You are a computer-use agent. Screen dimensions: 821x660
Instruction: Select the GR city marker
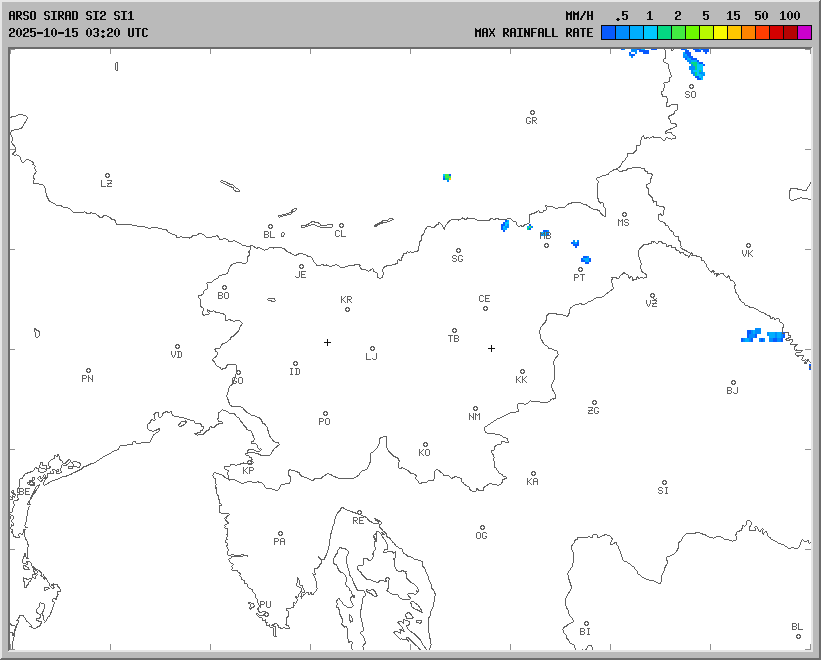(532, 113)
